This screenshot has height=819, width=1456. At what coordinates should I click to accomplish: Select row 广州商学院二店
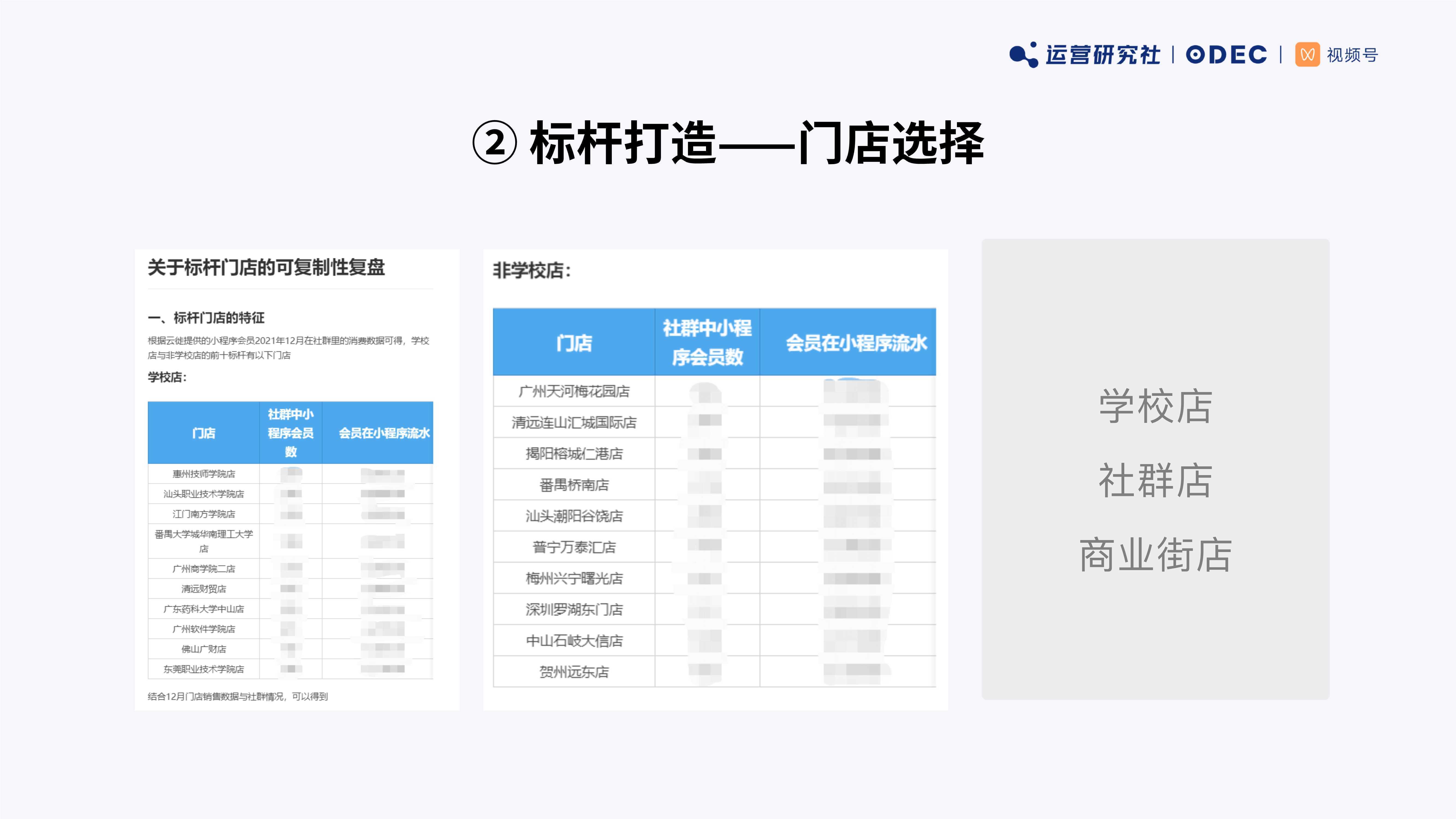[290, 569]
